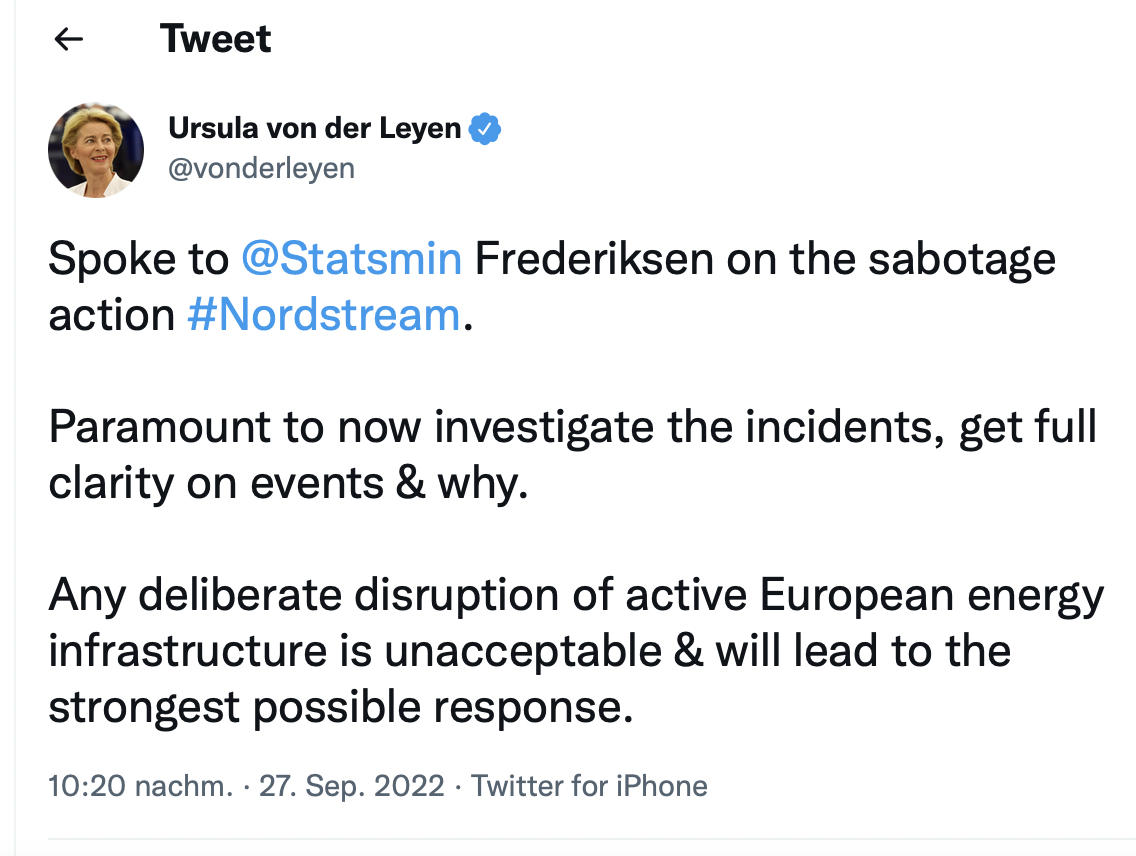Click the 10:20 nachm. timestamp
This screenshot has width=1136, height=856.
pos(139,786)
